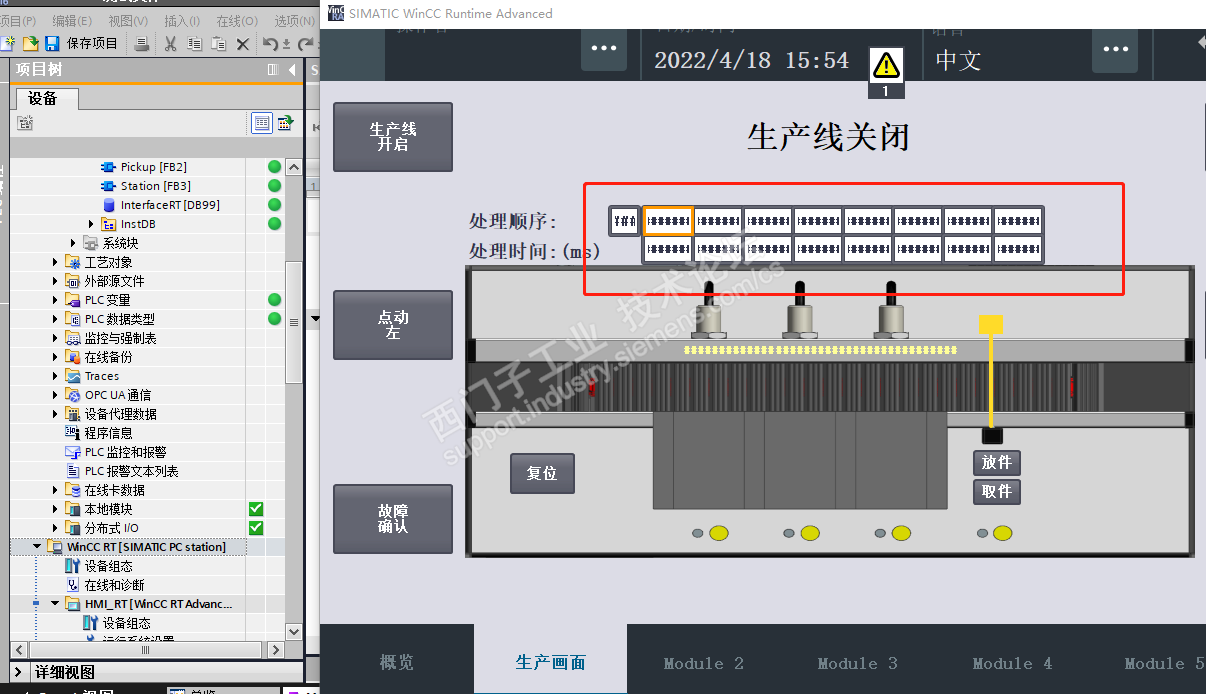Click the column layout icon in 项目树 header
This screenshot has height=694, width=1206.
point(273,70)
